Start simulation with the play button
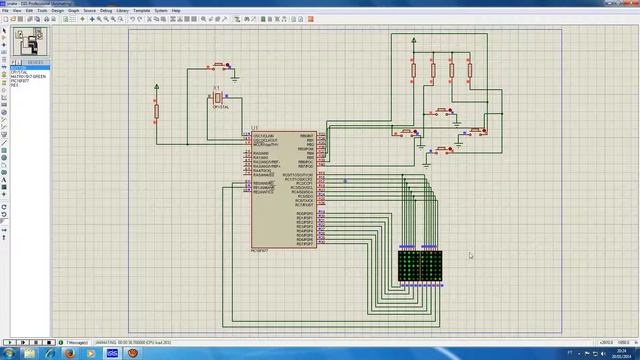This screenshot has width=640, height=360. coord(10,342)
